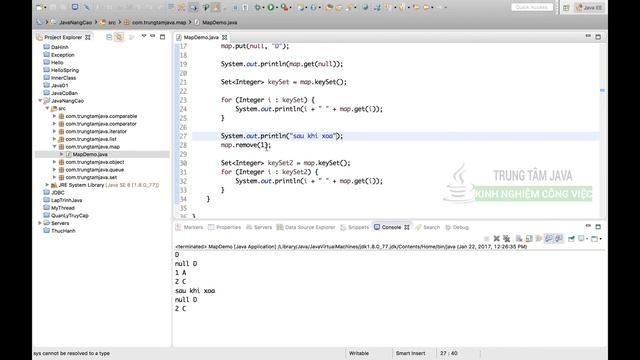
Task: Toggle Show Console When Standard Error Changes
Action: click(x=559, y=238)
